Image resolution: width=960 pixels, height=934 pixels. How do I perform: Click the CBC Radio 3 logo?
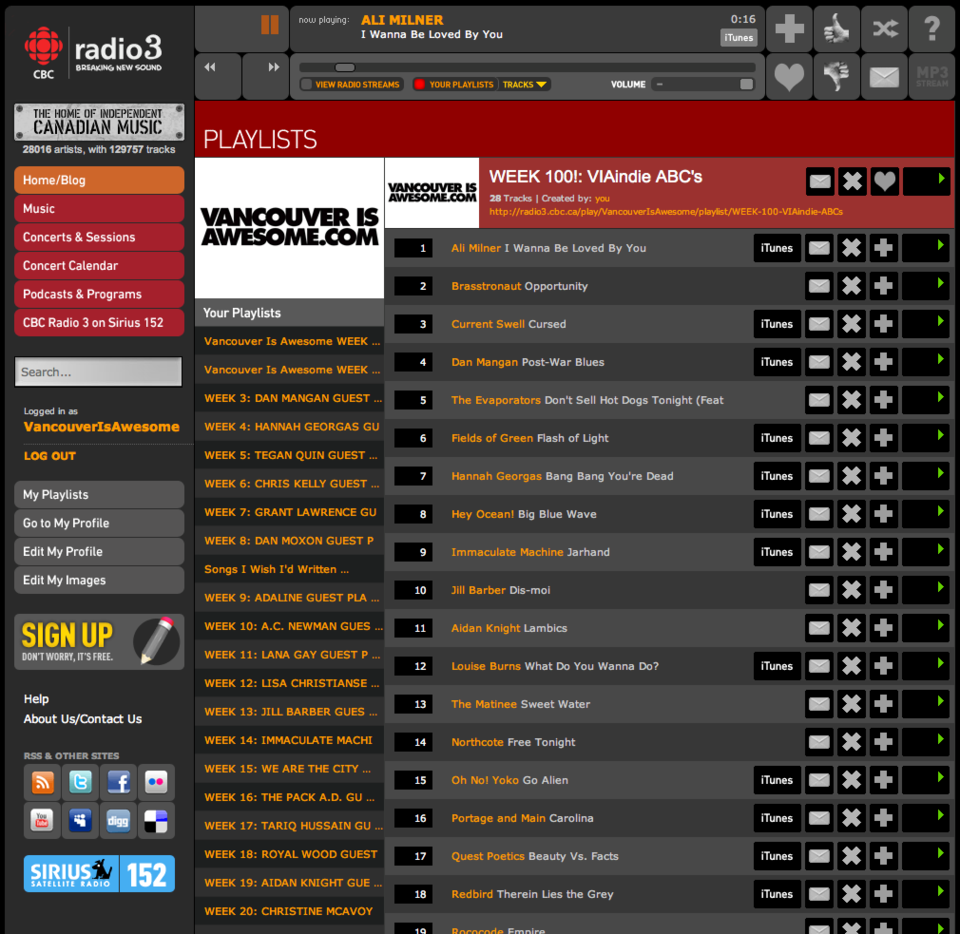(x=94, y=53)
